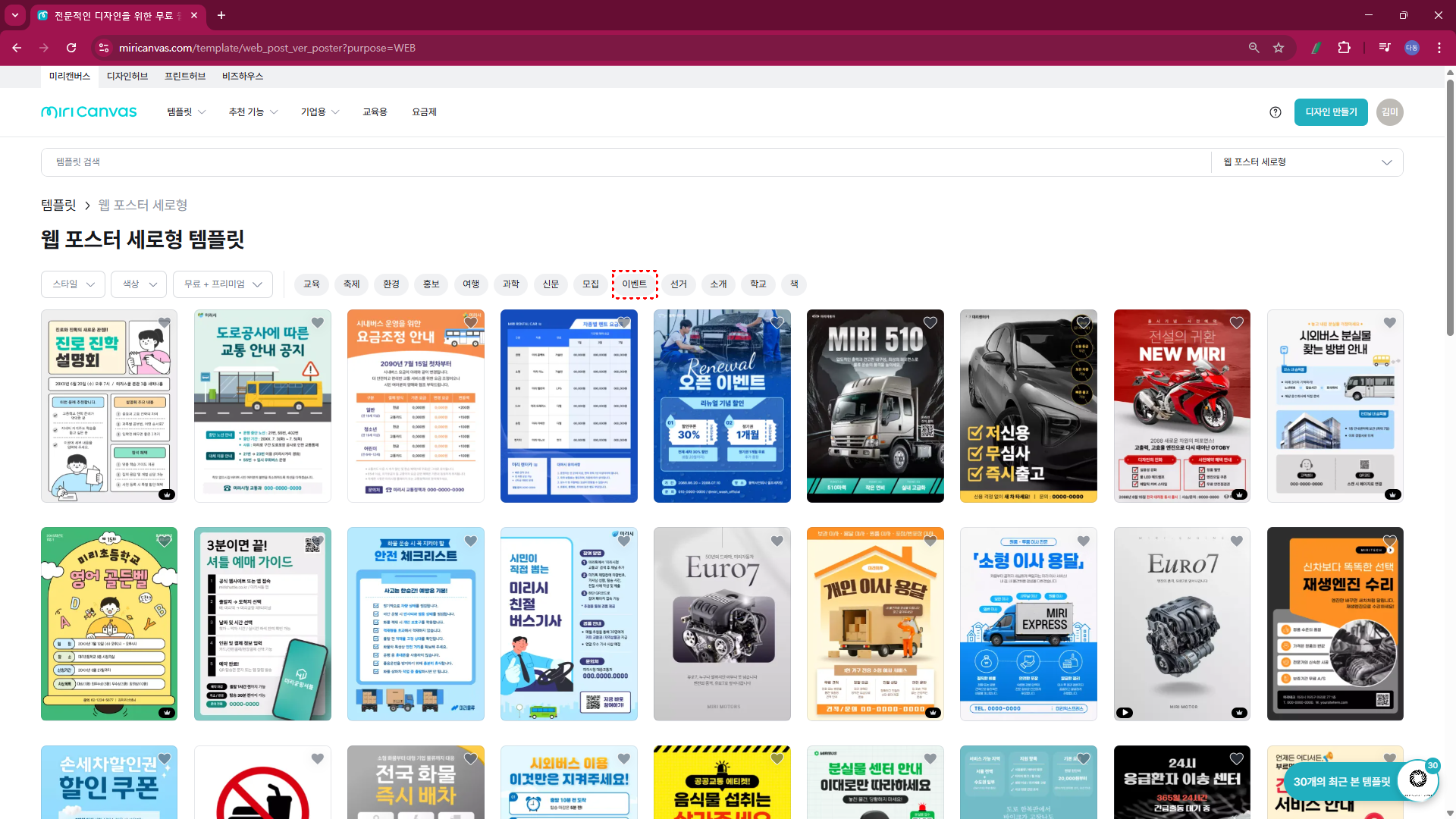The height and width of the screenshot is (819, 1456).
Task: Expand the 템플릿 navigation menu
Action: [x=187, y=112]
